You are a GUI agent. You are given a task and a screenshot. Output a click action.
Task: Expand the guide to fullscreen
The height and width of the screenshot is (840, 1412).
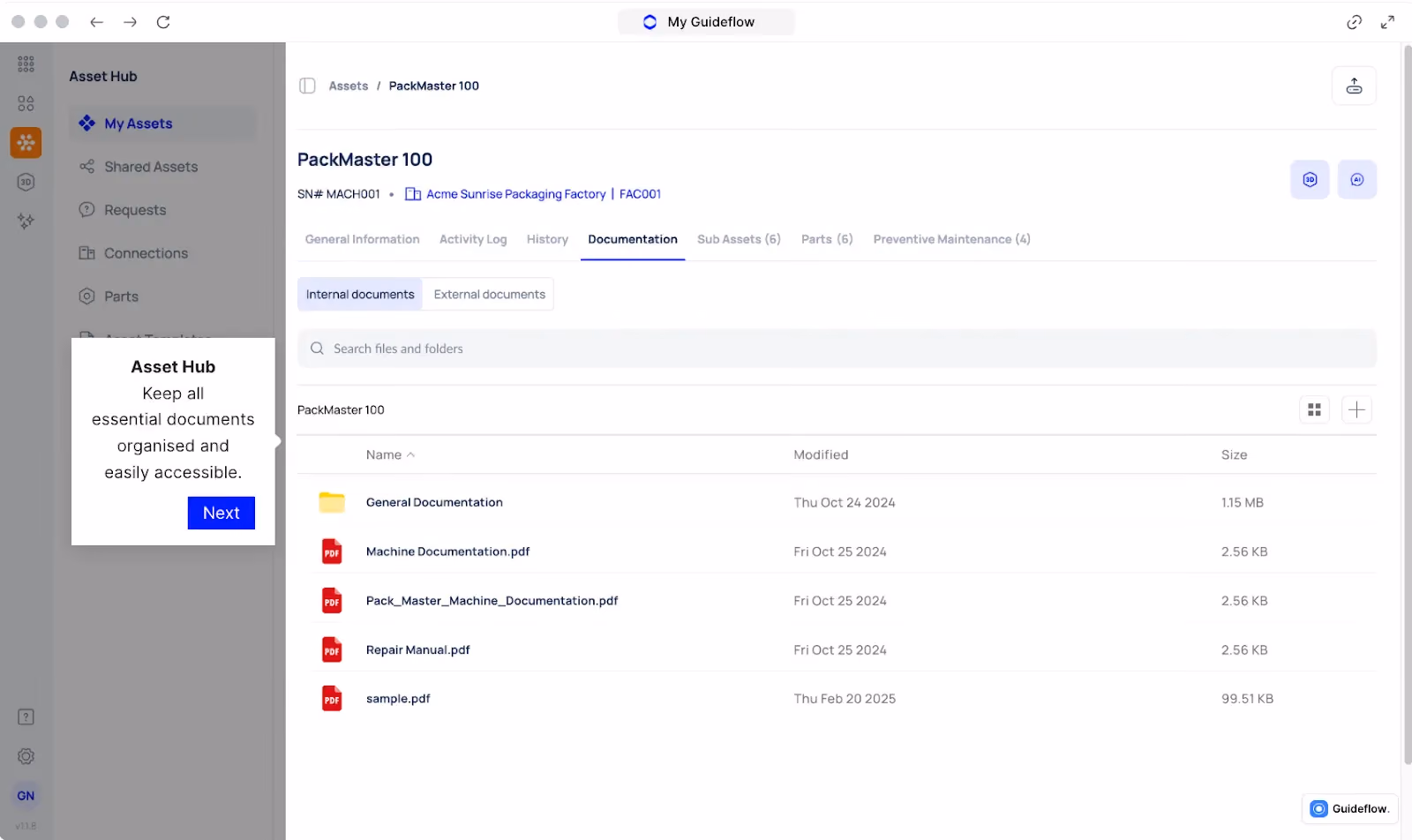pos(1387,22)
